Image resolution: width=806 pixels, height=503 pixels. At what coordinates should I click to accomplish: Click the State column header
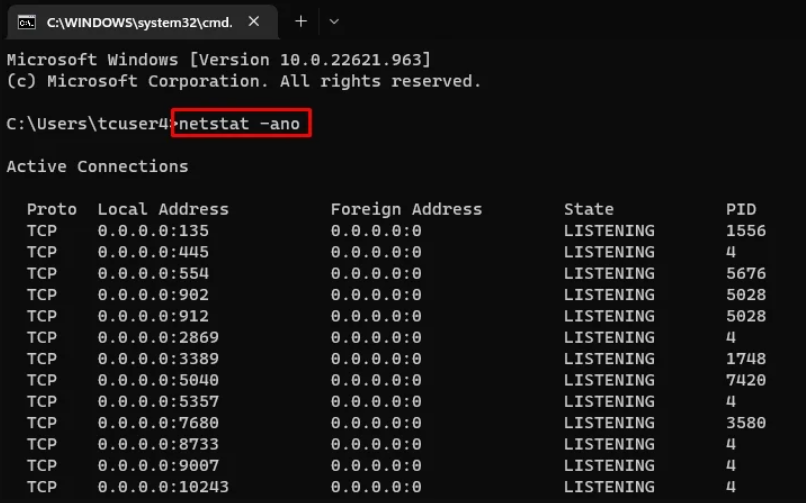(588, 209)
